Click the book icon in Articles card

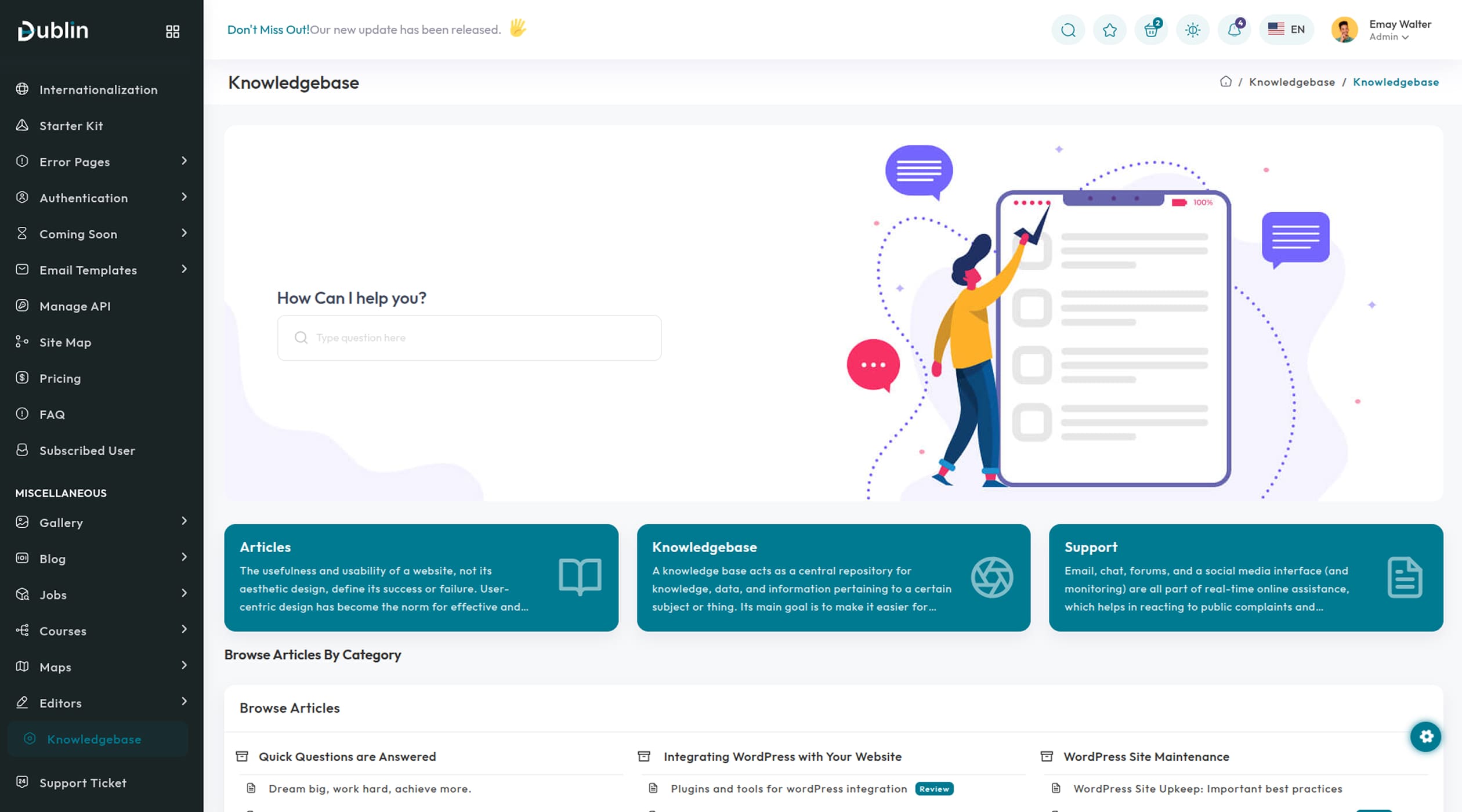coord(580,577)
